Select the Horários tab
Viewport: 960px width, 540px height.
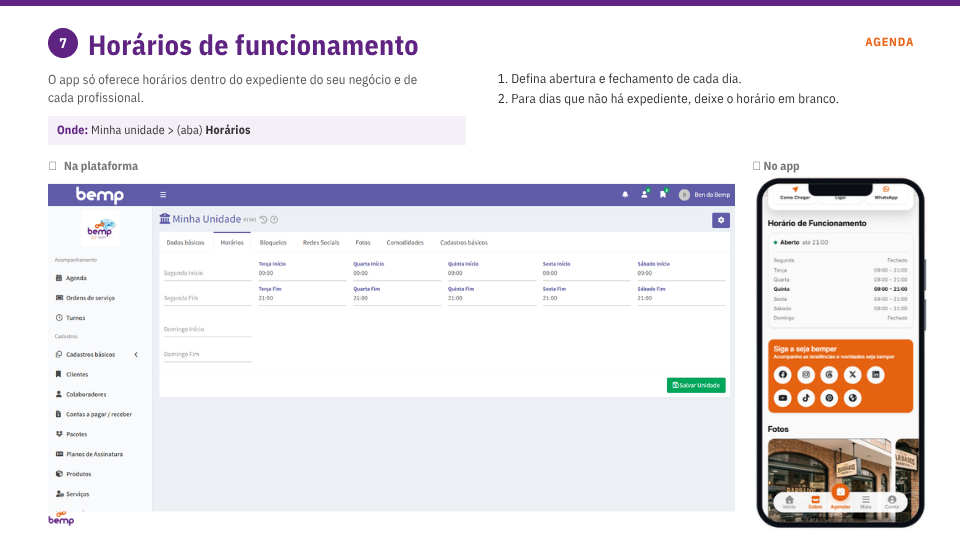click(x=232, y=242)
